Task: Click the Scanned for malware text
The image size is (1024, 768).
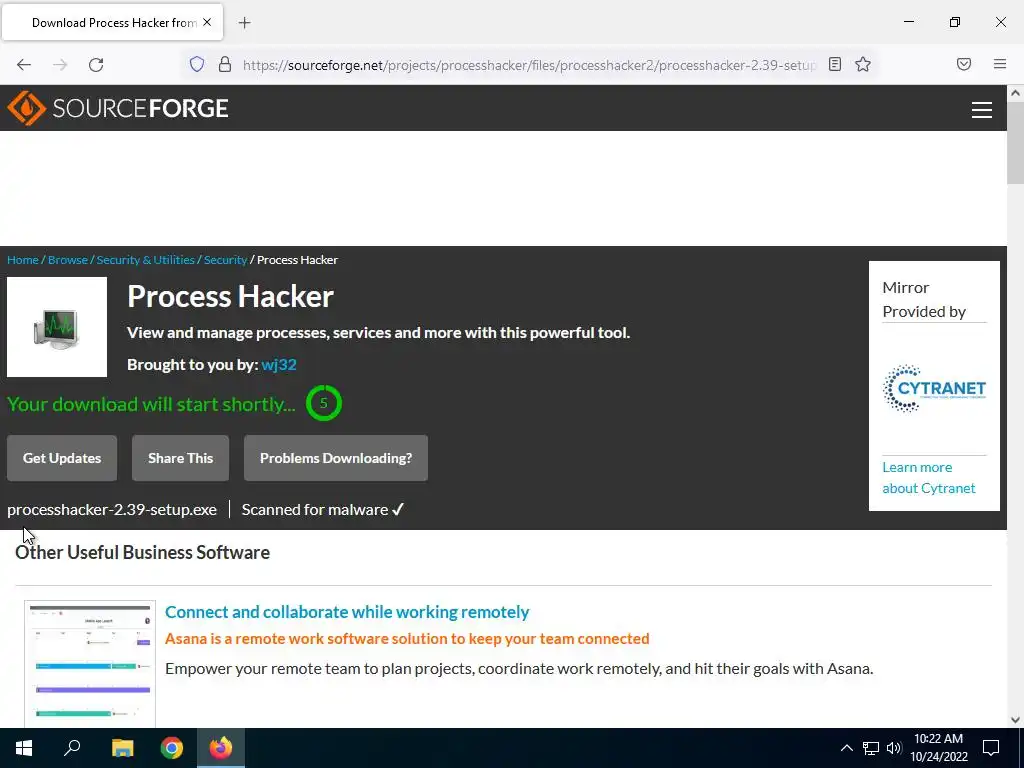Action: click(323, 509)
